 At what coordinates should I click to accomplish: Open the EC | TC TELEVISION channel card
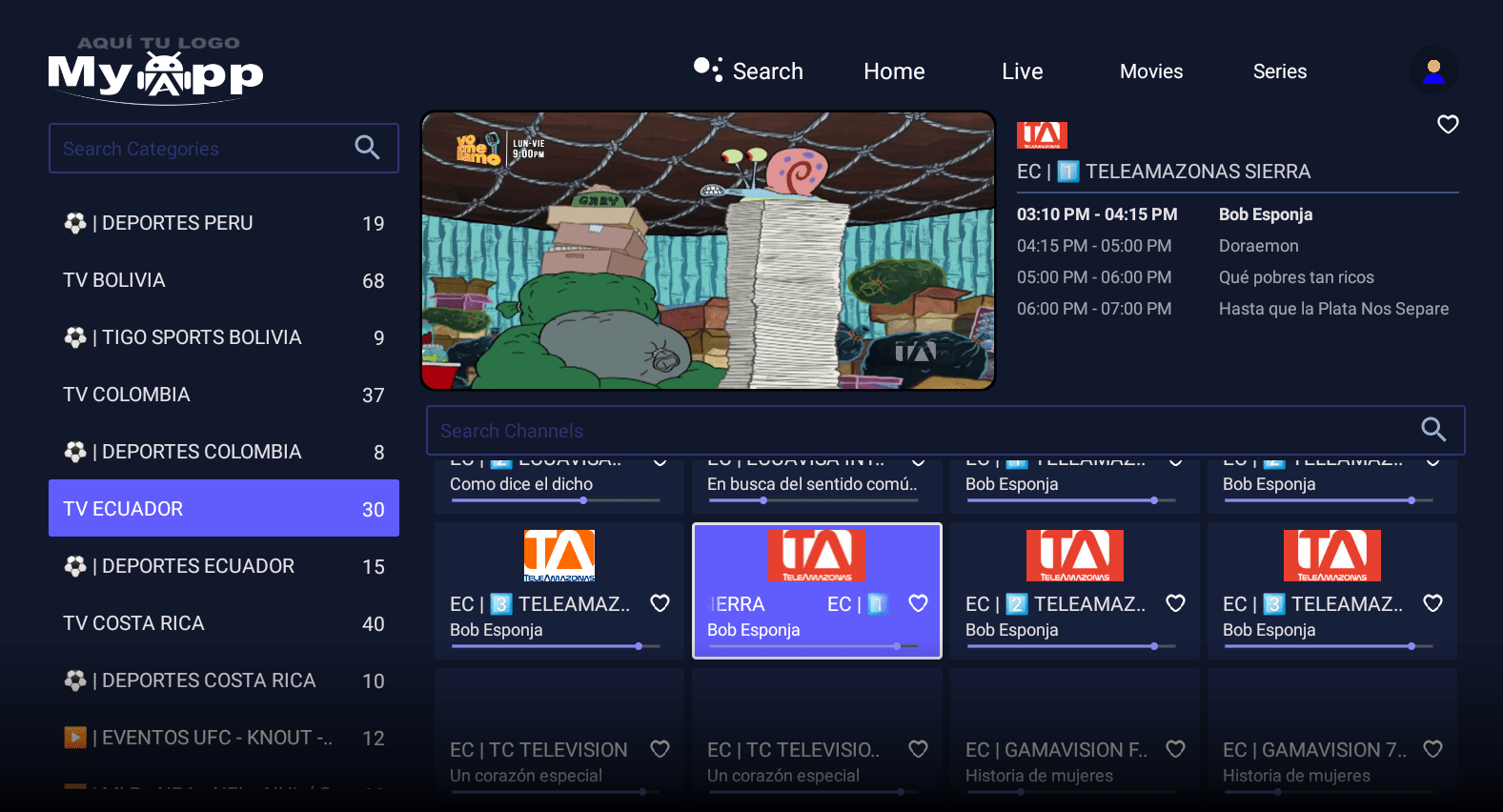coord(559,734)
